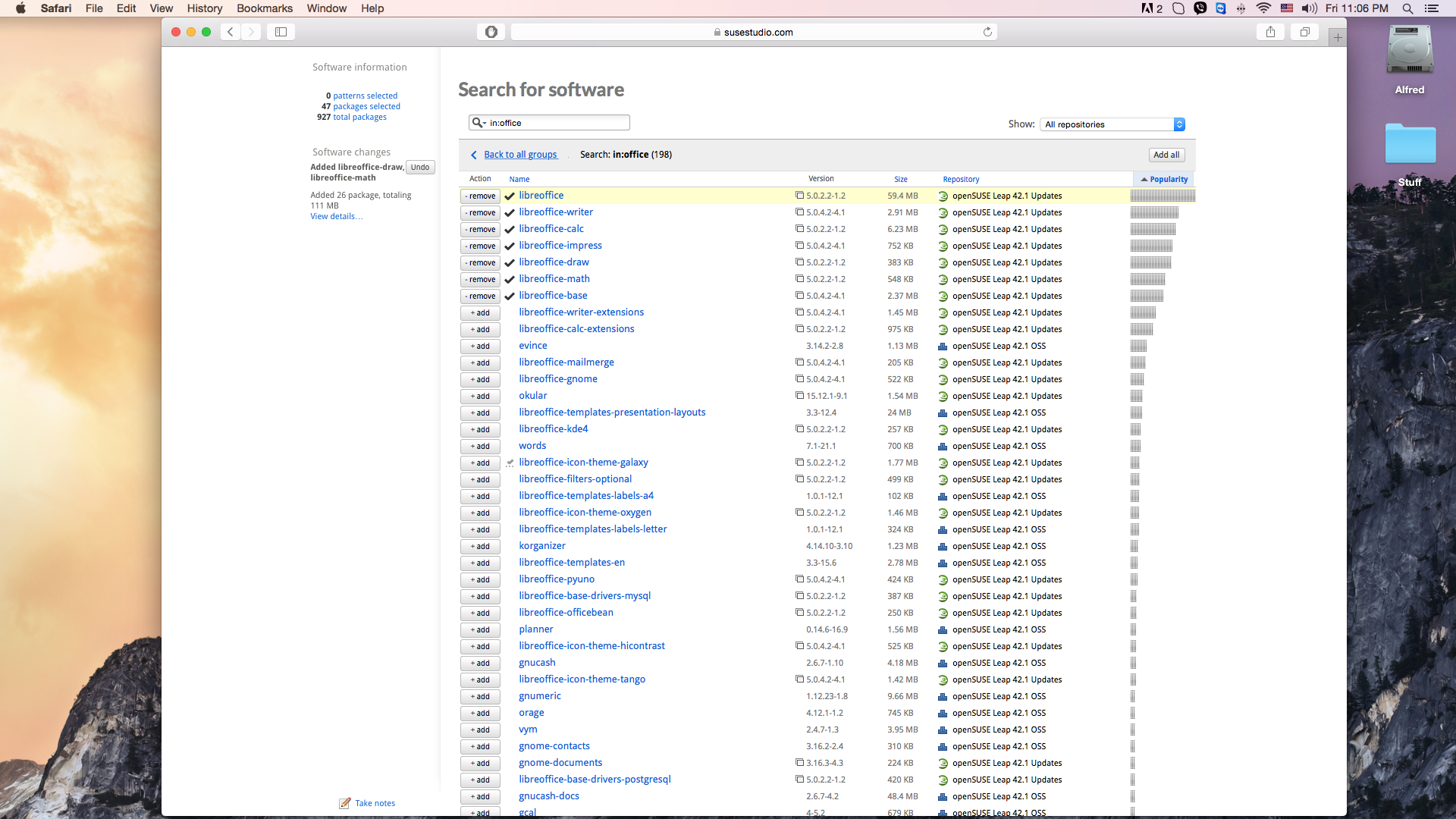Open the Alfred drive icon on desktop
This screenshot has height=819, width=1456.
point(1410,50)
